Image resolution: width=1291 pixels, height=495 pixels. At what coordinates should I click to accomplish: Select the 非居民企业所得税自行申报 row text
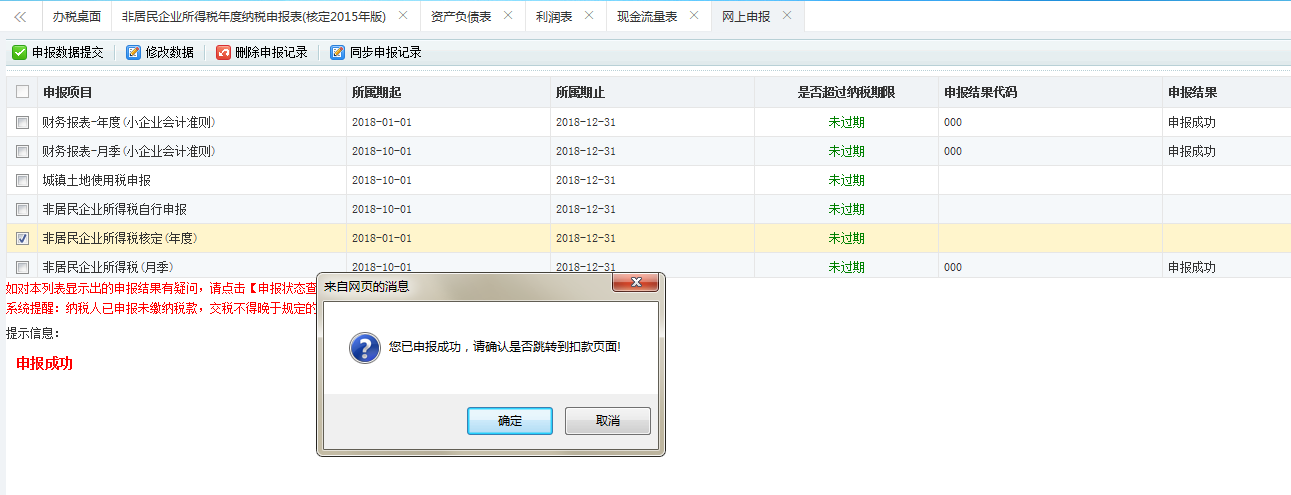coord(114,209)
